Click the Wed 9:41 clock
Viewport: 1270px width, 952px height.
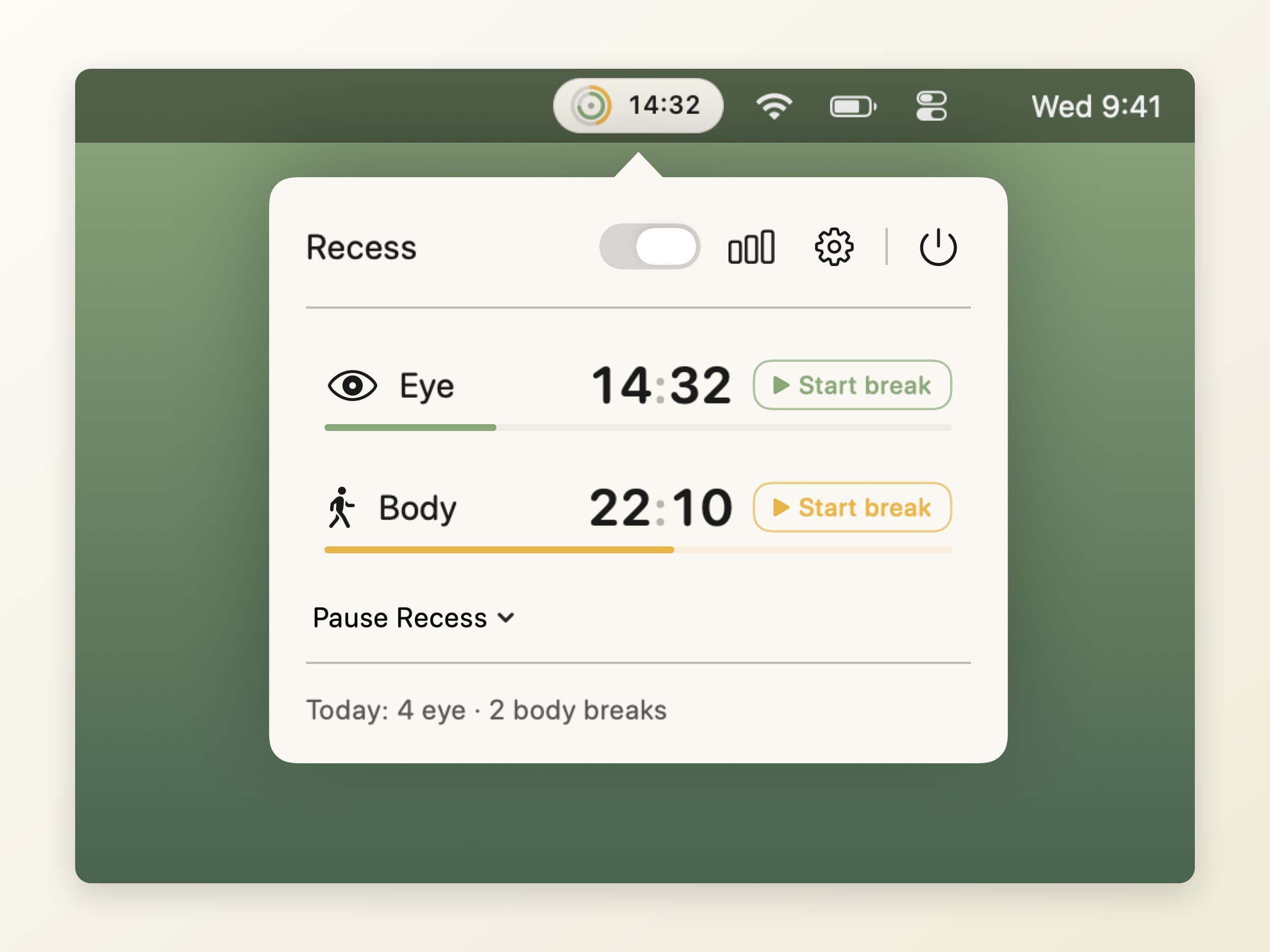pyautogui.click(x=1096, y=107)
